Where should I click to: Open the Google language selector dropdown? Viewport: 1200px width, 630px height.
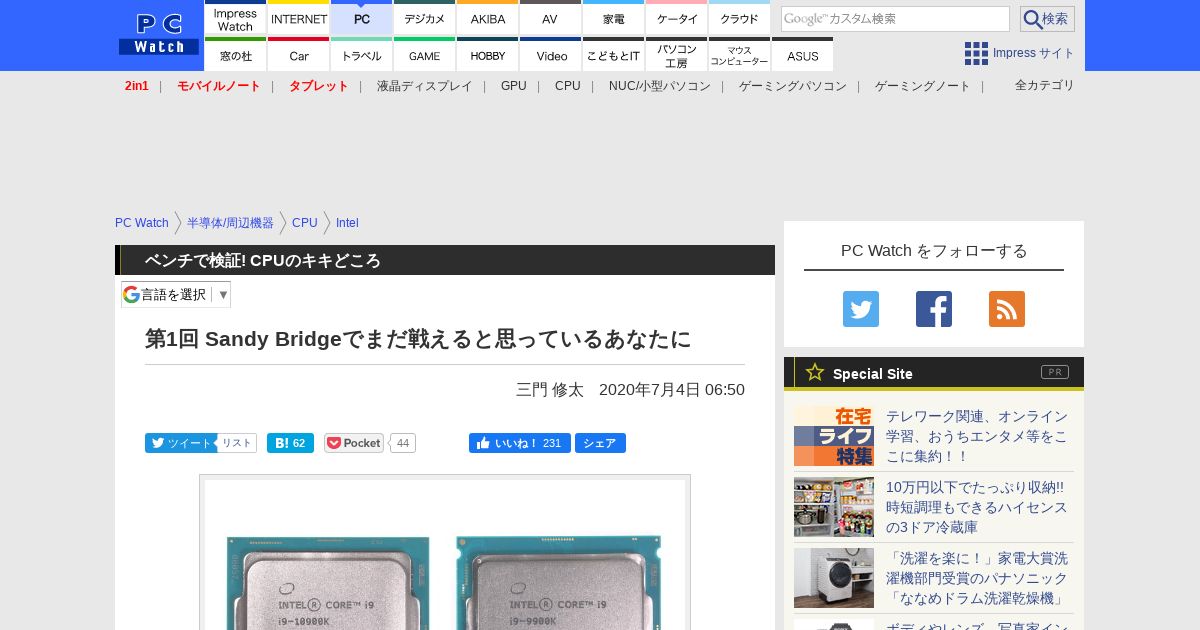pyautogui.click(x=176, y=294)
